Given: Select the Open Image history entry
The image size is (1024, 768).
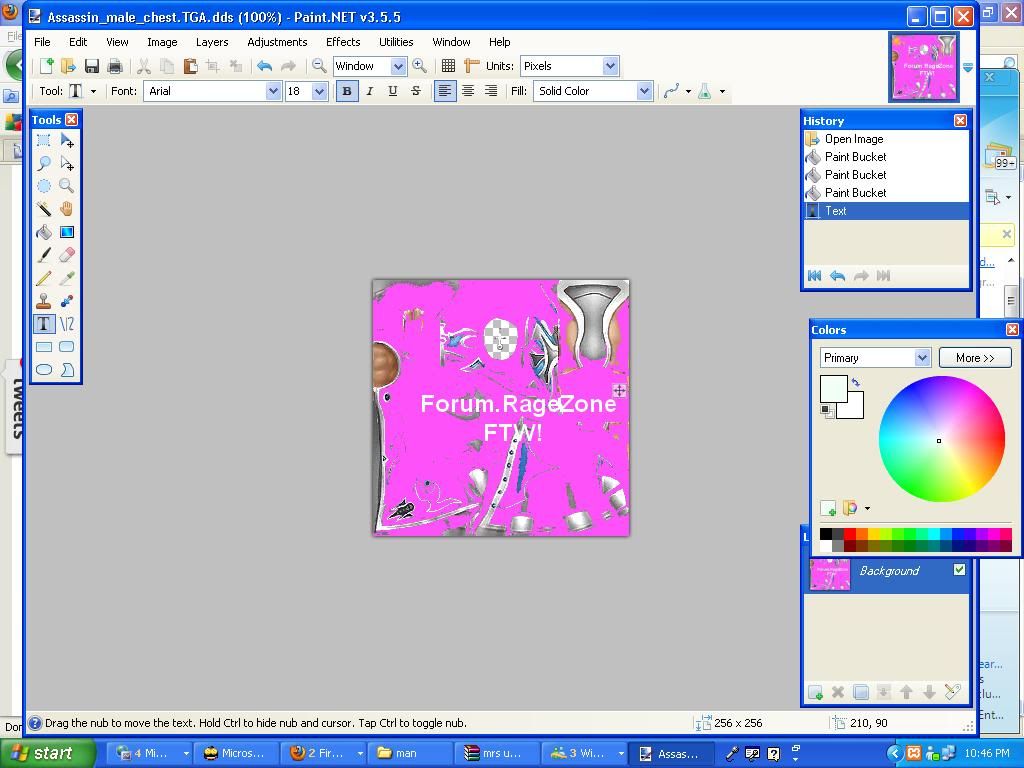Looking at the screenshot, I should point(853,139).
